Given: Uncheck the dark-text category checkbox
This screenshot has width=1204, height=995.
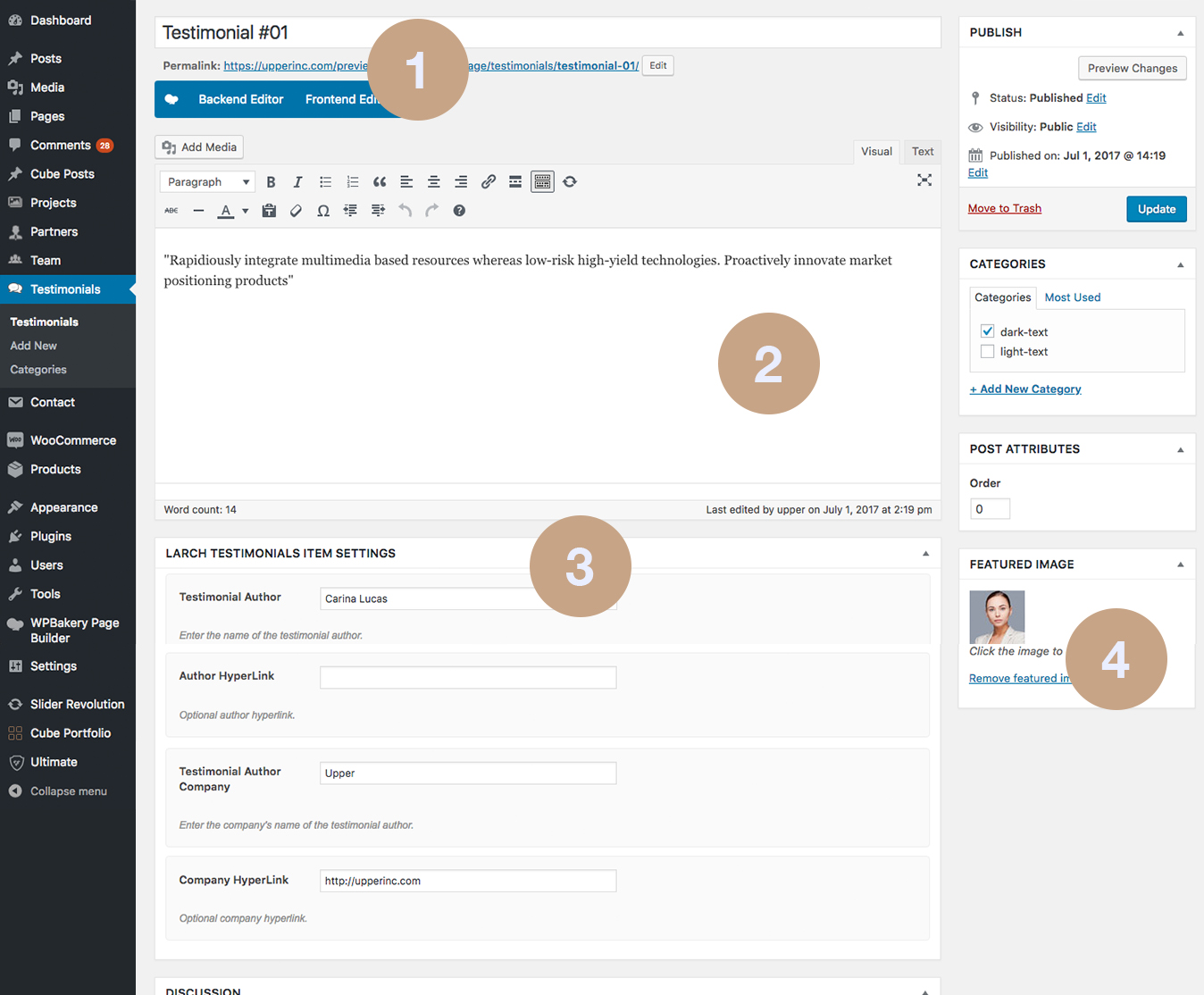Looking at the screenshot, I should pyautogui.click(x=987, y=331).
